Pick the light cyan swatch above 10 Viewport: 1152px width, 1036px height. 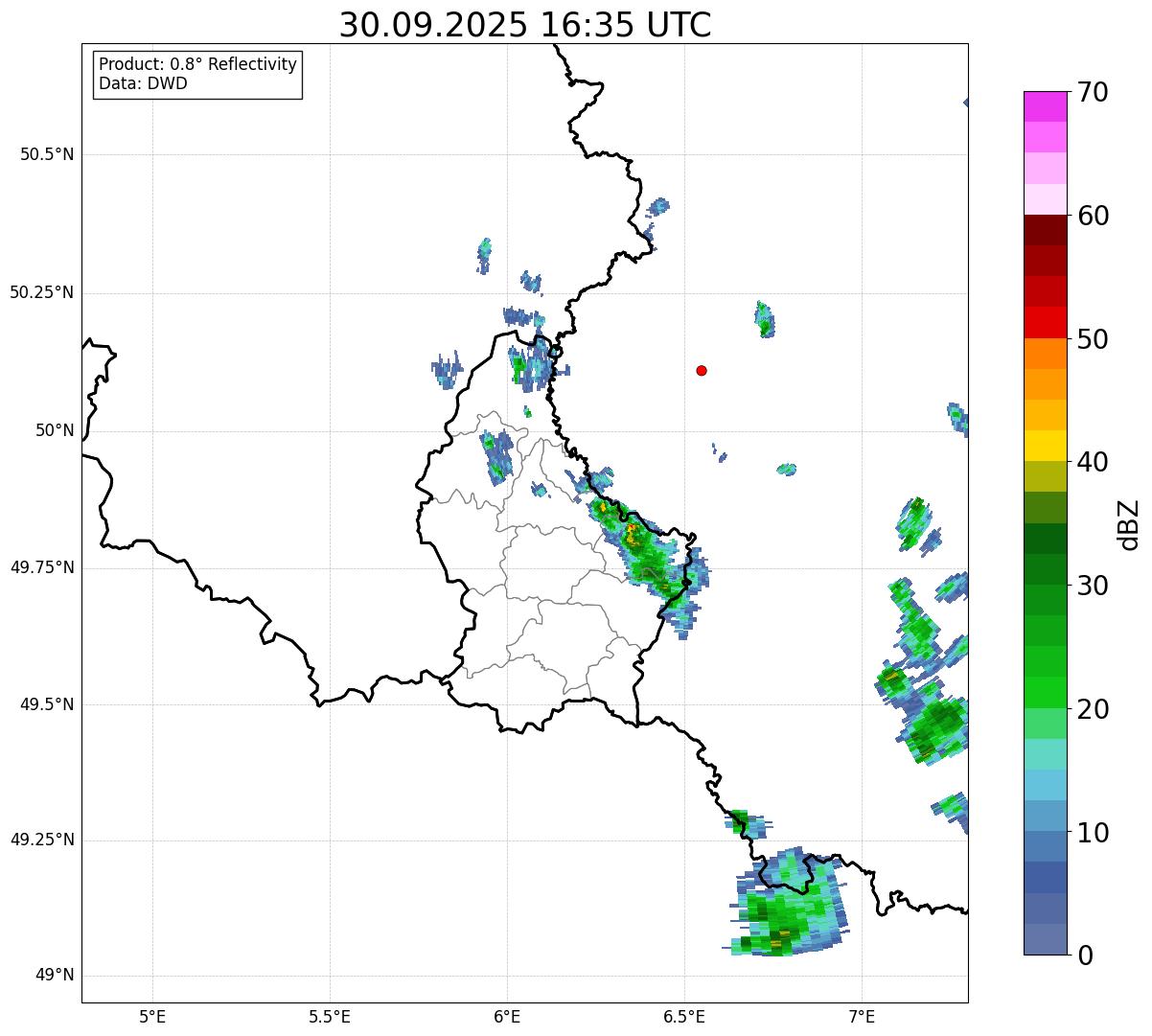tap(1045, 785)
